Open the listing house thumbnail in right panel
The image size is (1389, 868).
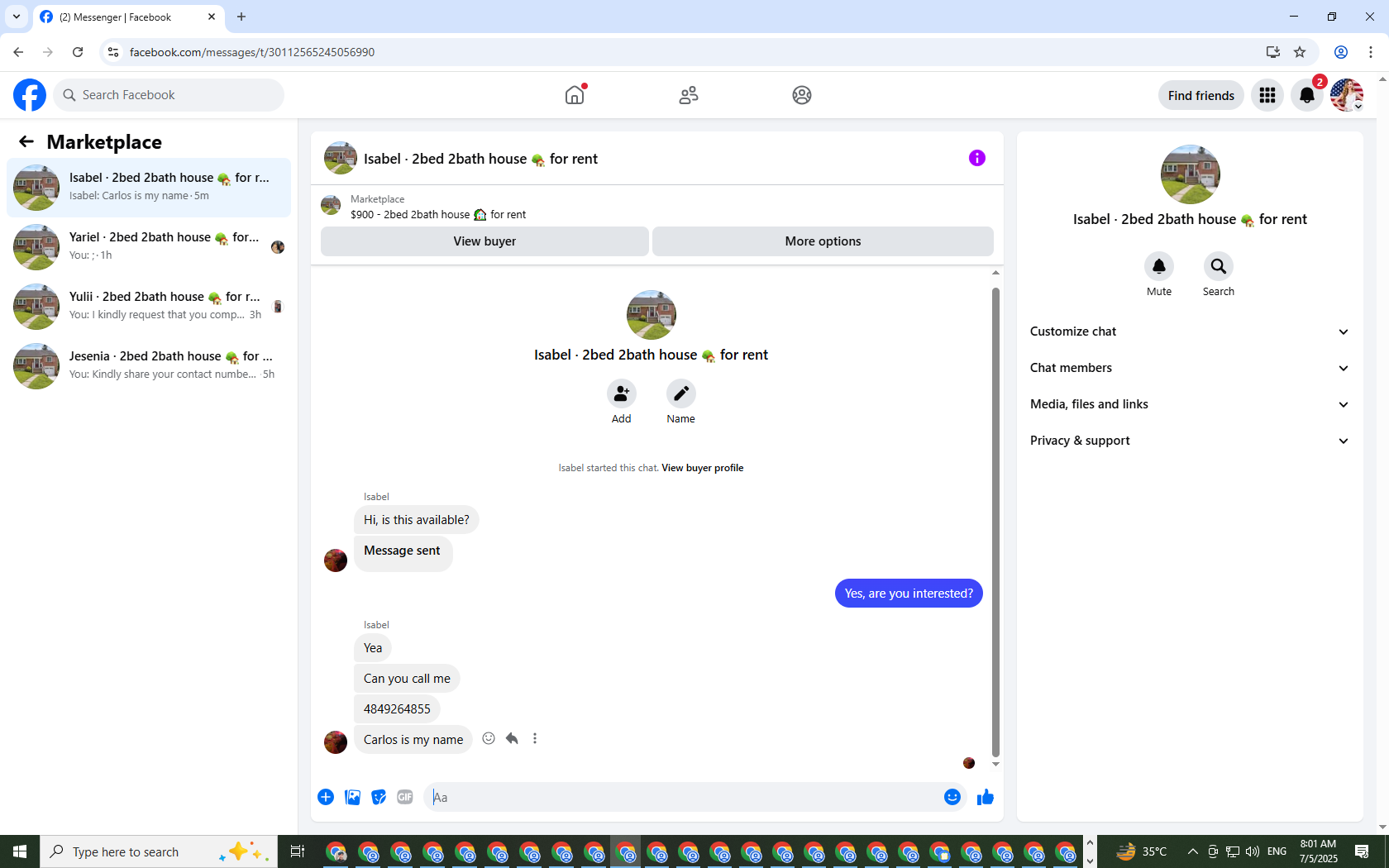click(x=1191, y=174)
